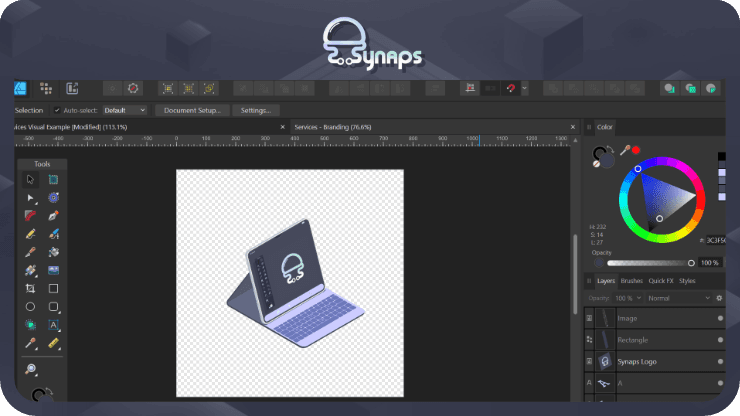Switch to the Brushes tab
740x416 pixels.
point(631,281)
